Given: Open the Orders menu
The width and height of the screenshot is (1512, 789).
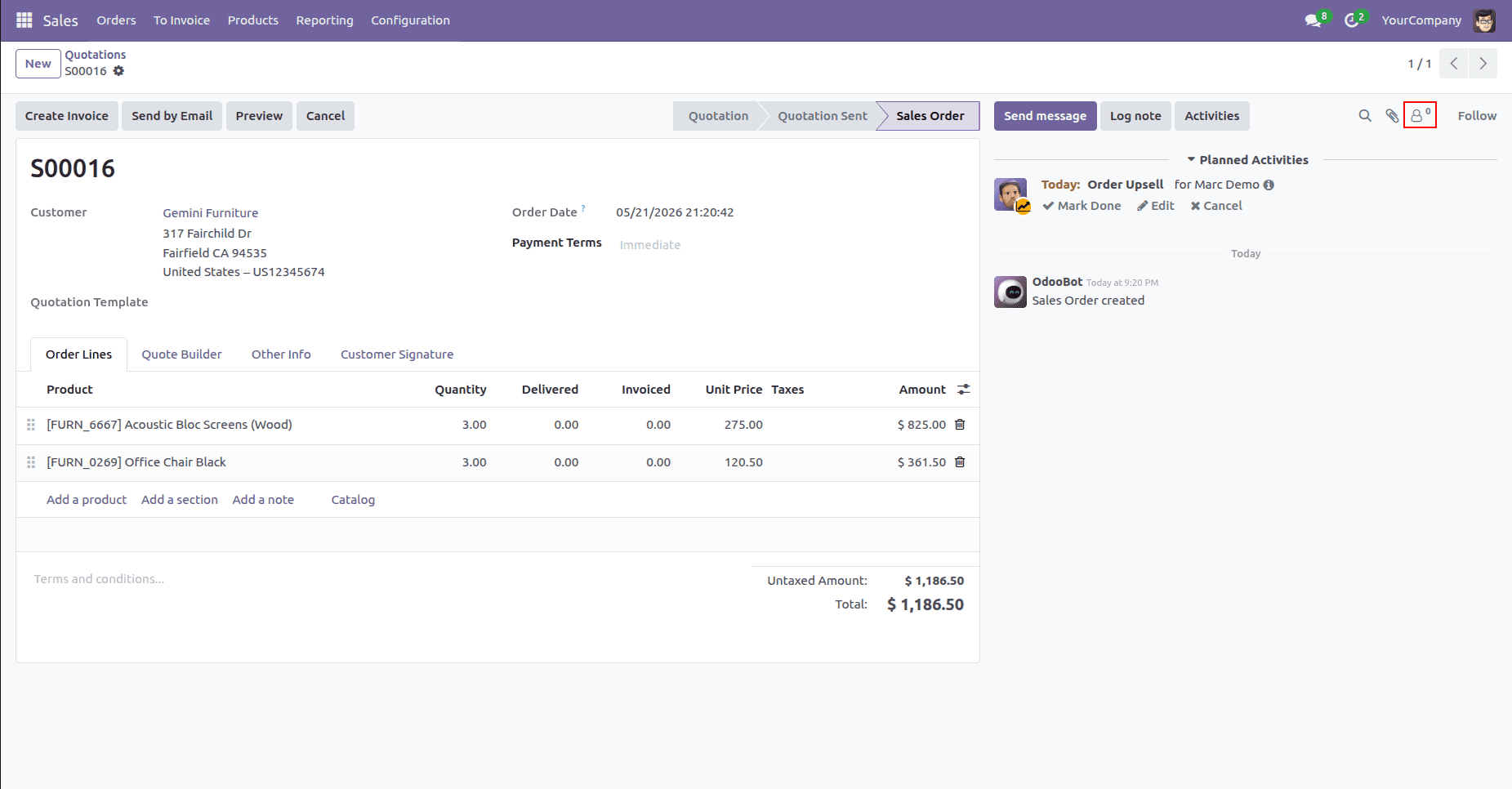Looking at the screenshot, I should [x=116, y=20].
